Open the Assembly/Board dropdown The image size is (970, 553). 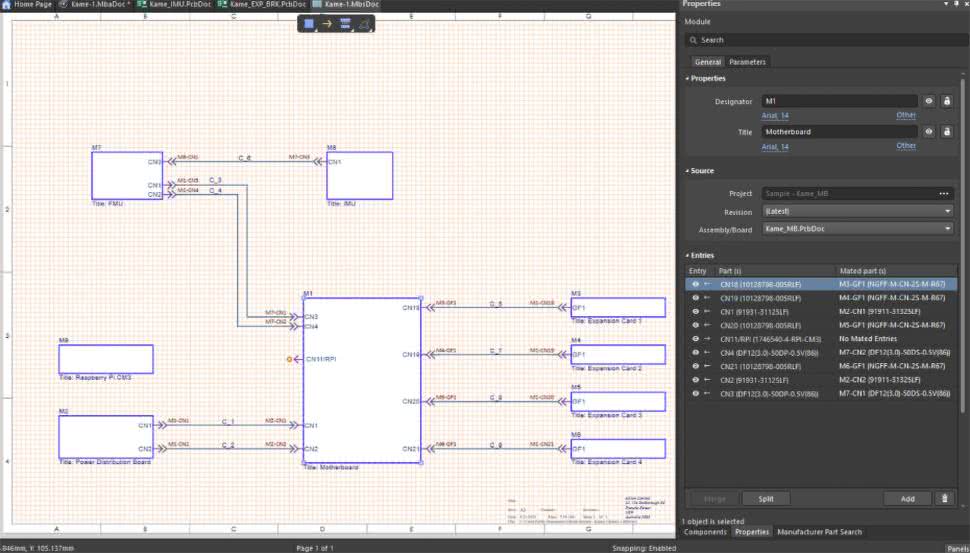click(857, 229)
